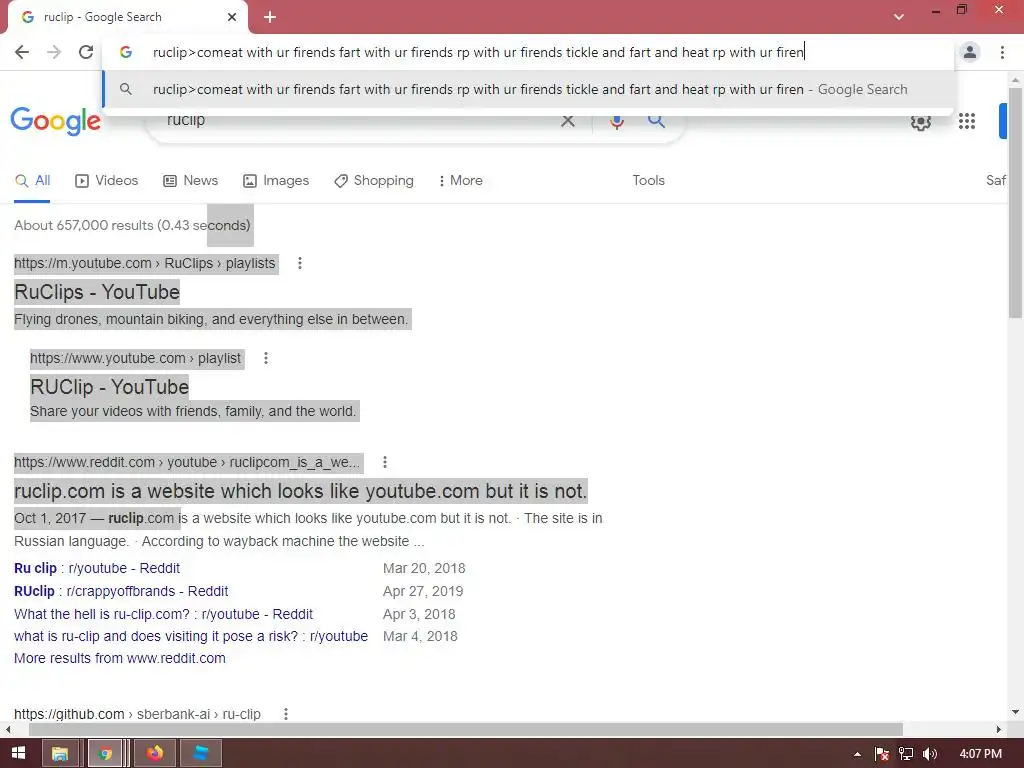Open options for m.youtube.com RuClips result
Viewport: 1024px width, 768px height.
coord(300,263)
